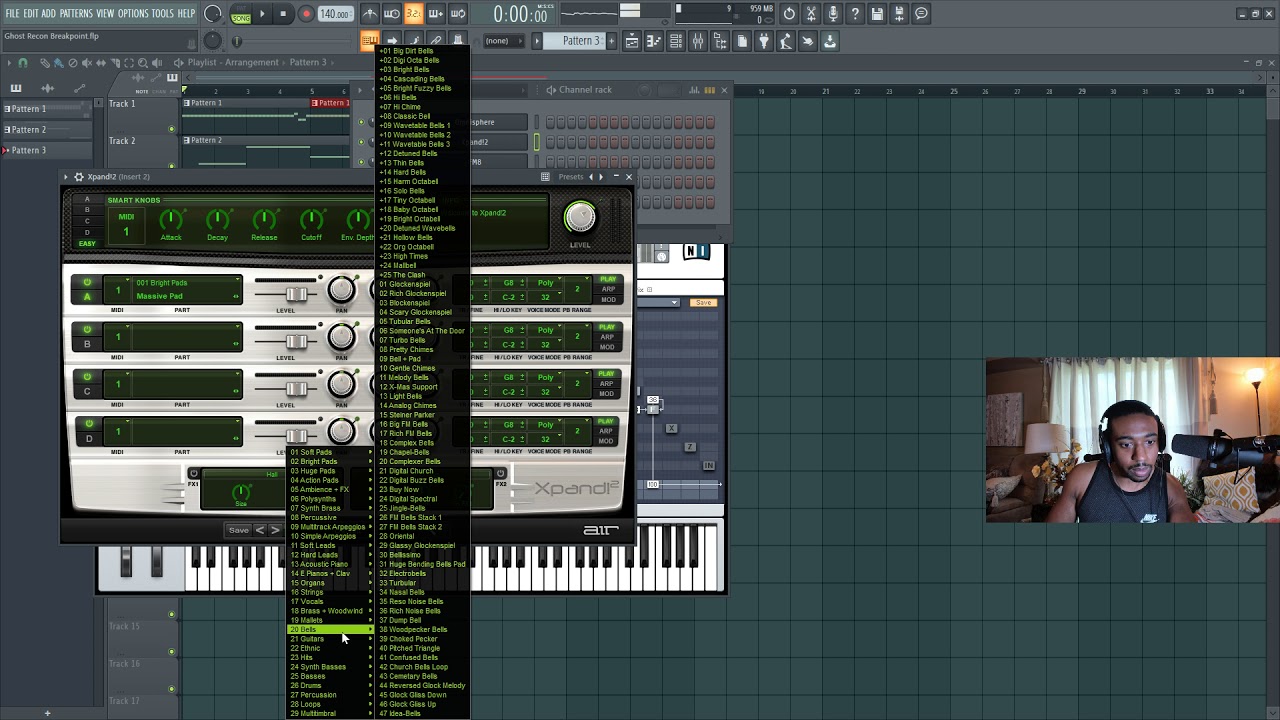Select preset 42 Church Bells Loop
This screenshot has width=1280, height=720.
tap(422, 667)
